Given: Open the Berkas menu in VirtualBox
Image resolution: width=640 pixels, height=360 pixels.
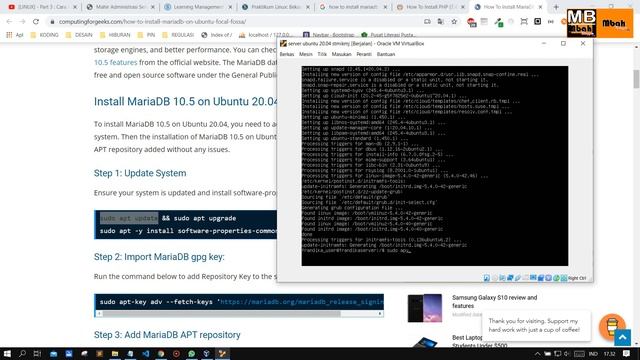Looking at the screenshot, I should [287, 54].
